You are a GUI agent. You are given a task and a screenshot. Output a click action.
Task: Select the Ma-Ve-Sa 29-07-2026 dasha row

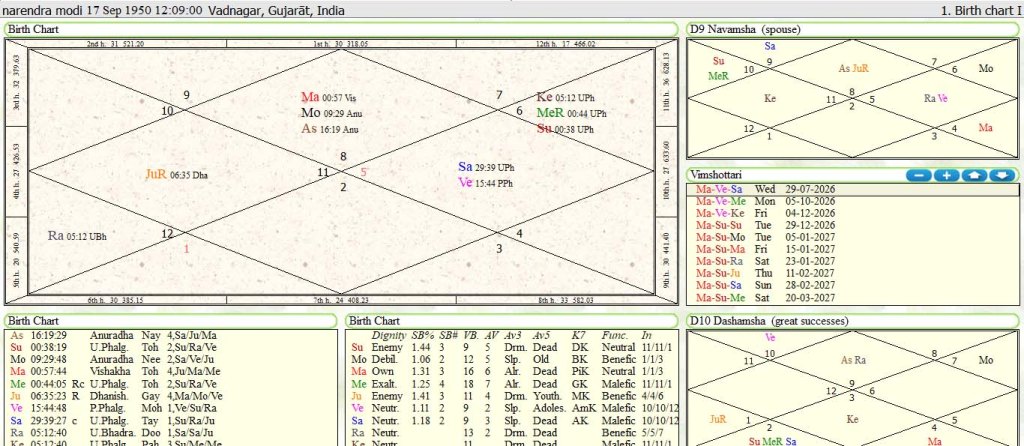pos(853,189)
